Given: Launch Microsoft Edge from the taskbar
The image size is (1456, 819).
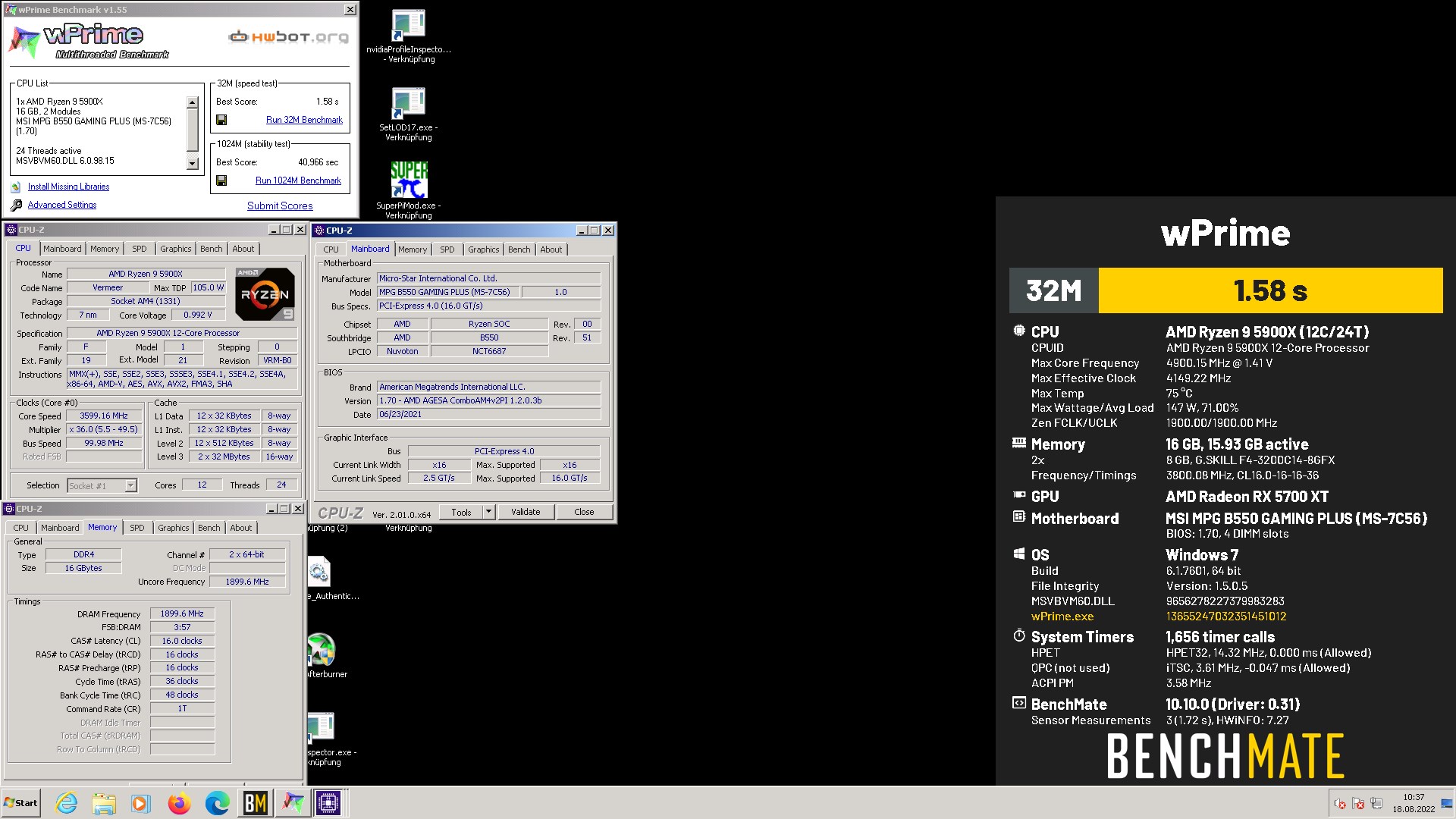Looking at the screenshot, I should point(217,803).
